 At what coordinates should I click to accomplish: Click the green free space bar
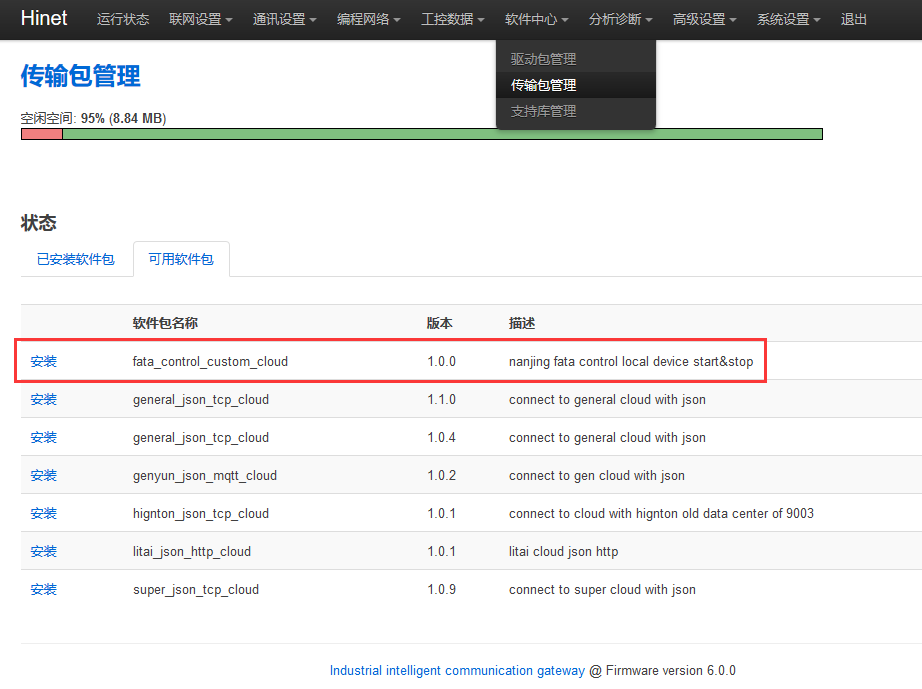coord(442,134)
